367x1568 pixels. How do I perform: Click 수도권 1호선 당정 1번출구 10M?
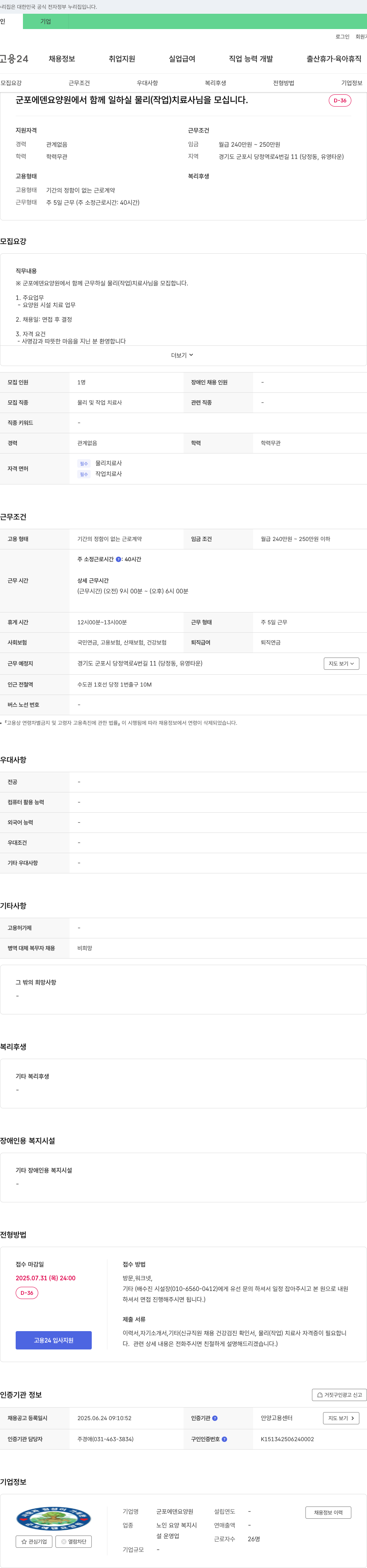point(114,685)
